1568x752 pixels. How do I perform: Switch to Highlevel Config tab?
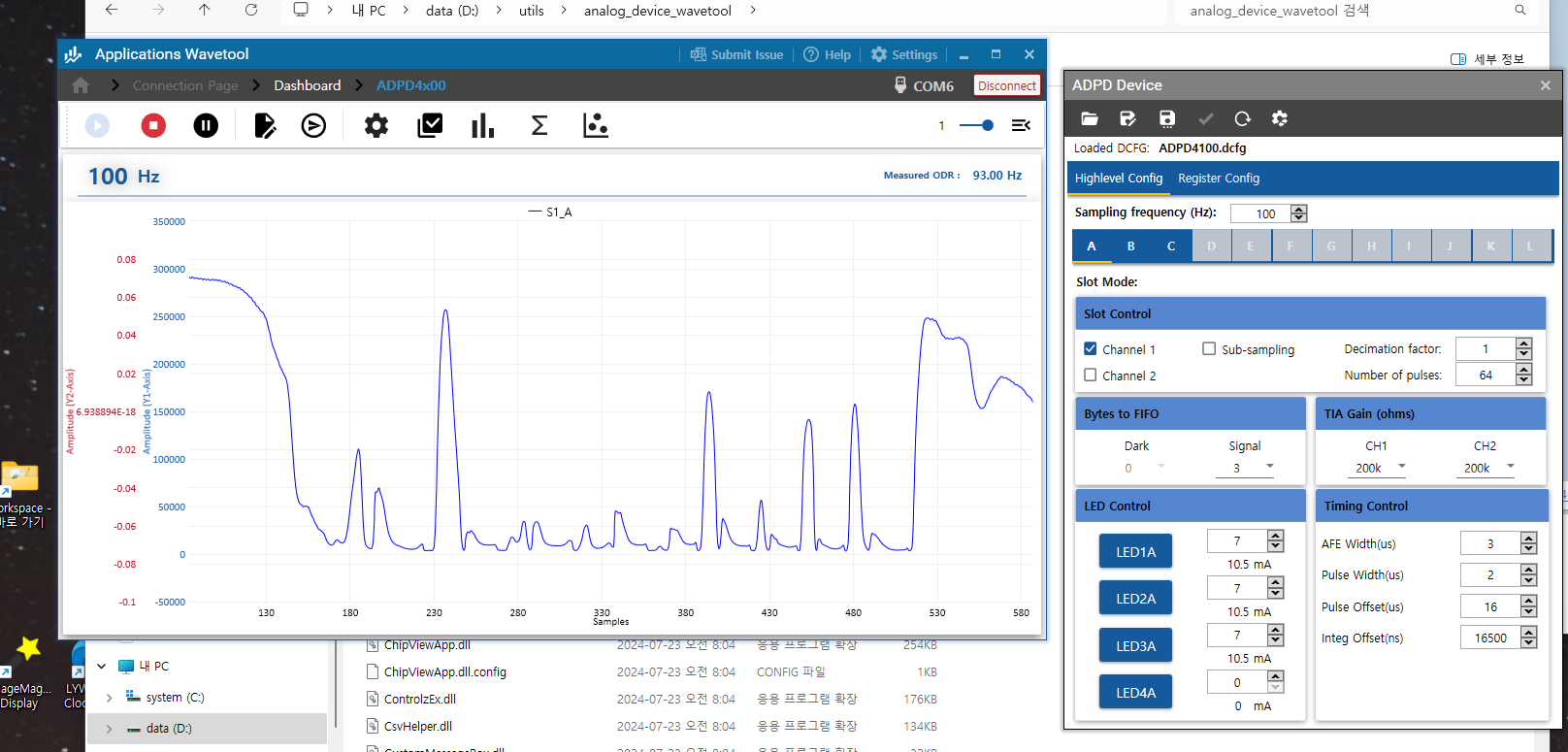1118,179
